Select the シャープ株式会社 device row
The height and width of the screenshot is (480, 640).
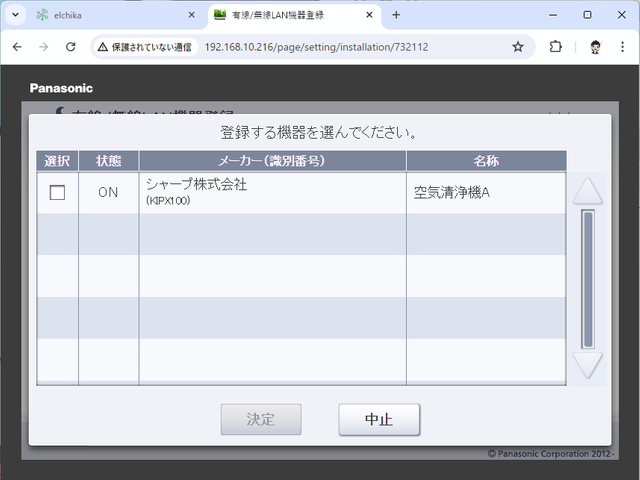click(x=270, y=192)
